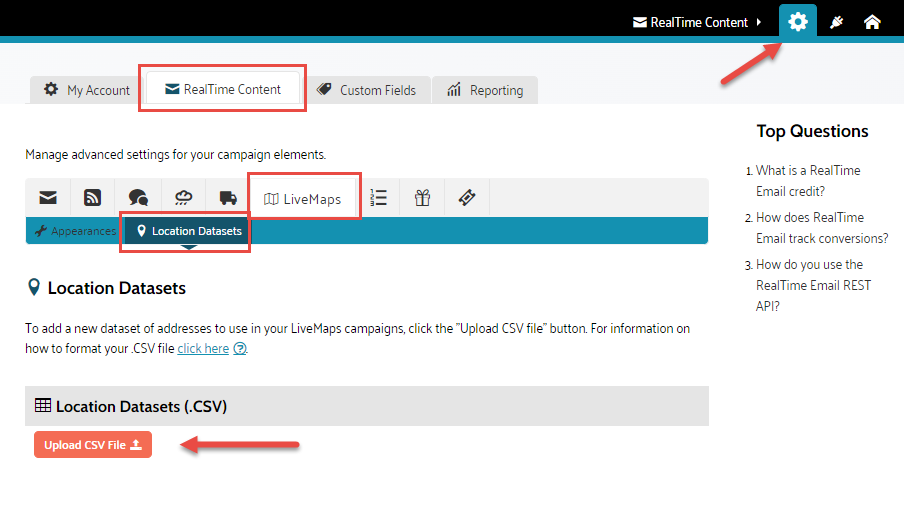Open the settings gear in top bar
Viewport: 904px width, 508px height.
[x=797, y=21]
